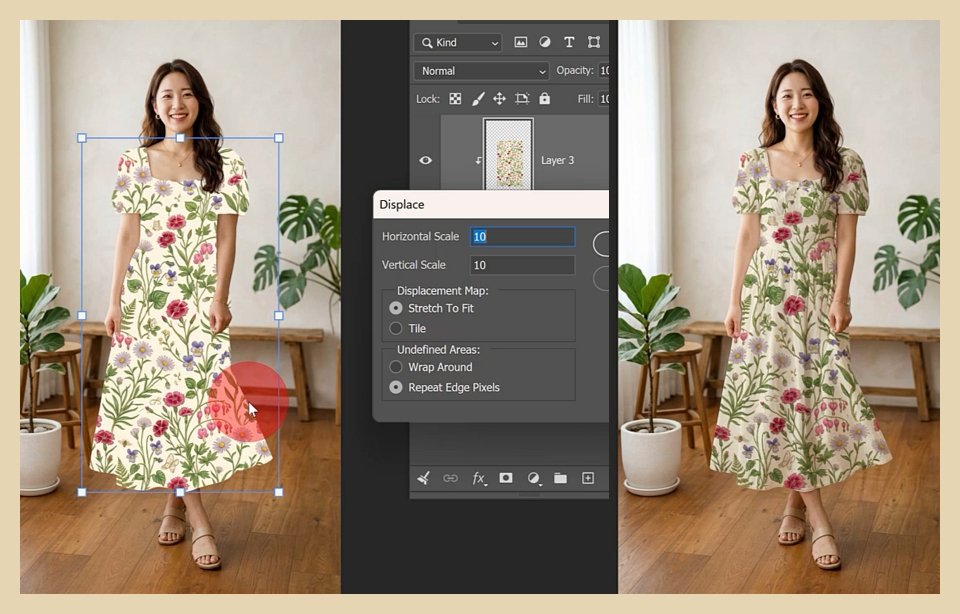Lock transparent pixels with the checkerboard icon
960x614 pixels.
(456, 99)
